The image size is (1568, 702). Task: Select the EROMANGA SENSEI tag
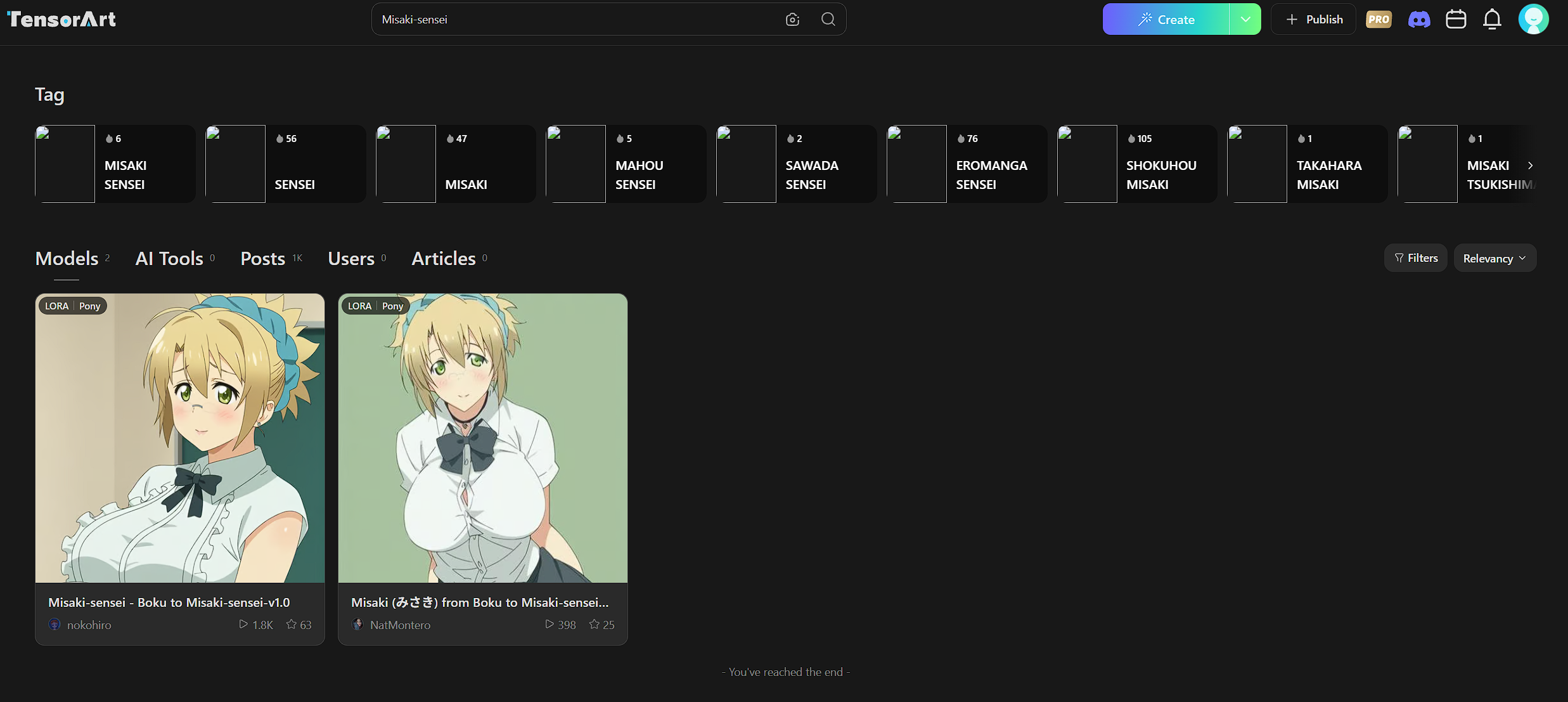pos(967,164)
